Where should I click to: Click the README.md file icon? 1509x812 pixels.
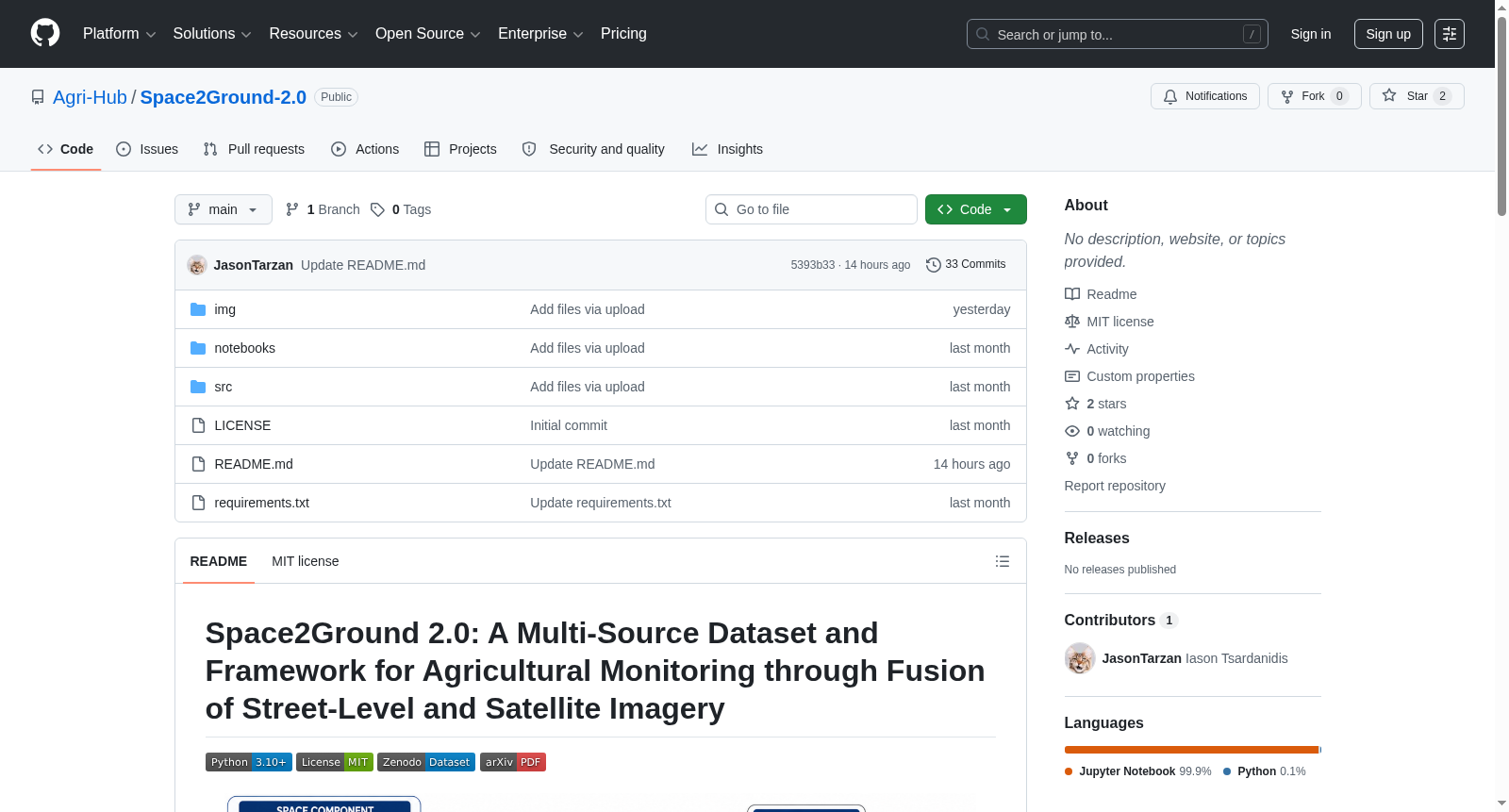(198, 464)
